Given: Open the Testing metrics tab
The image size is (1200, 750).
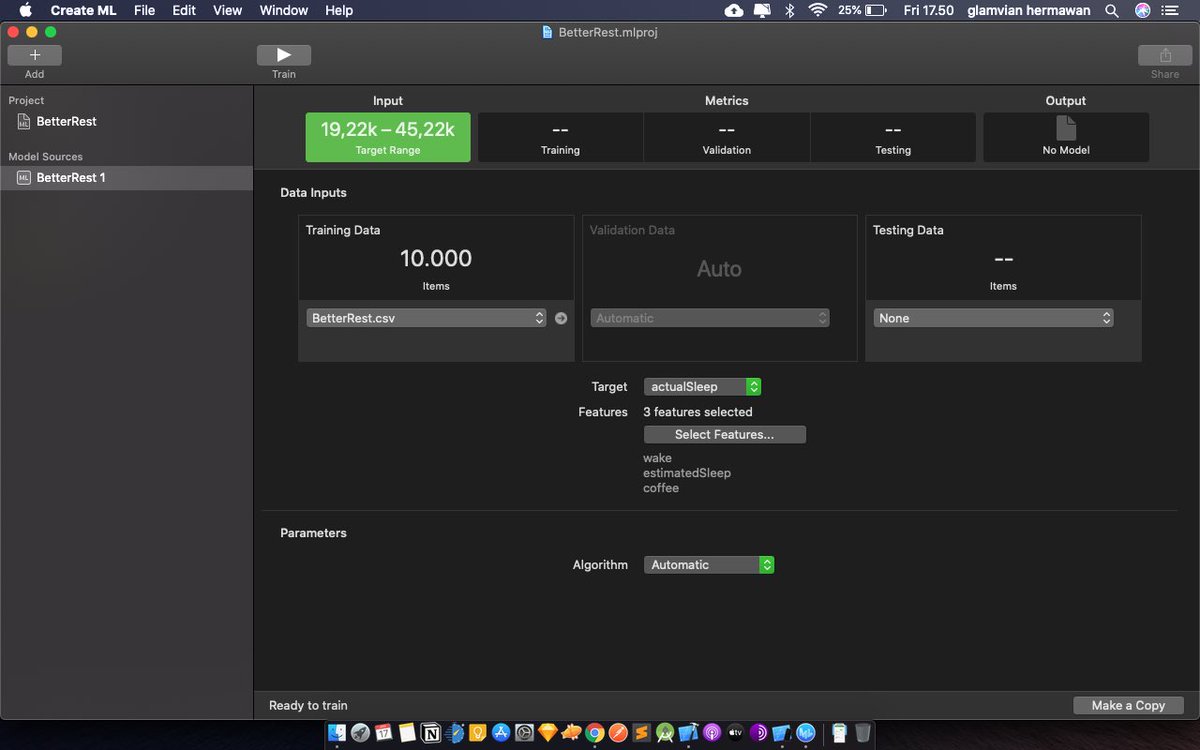Looking at the screenshot, I should coord(893,137).
